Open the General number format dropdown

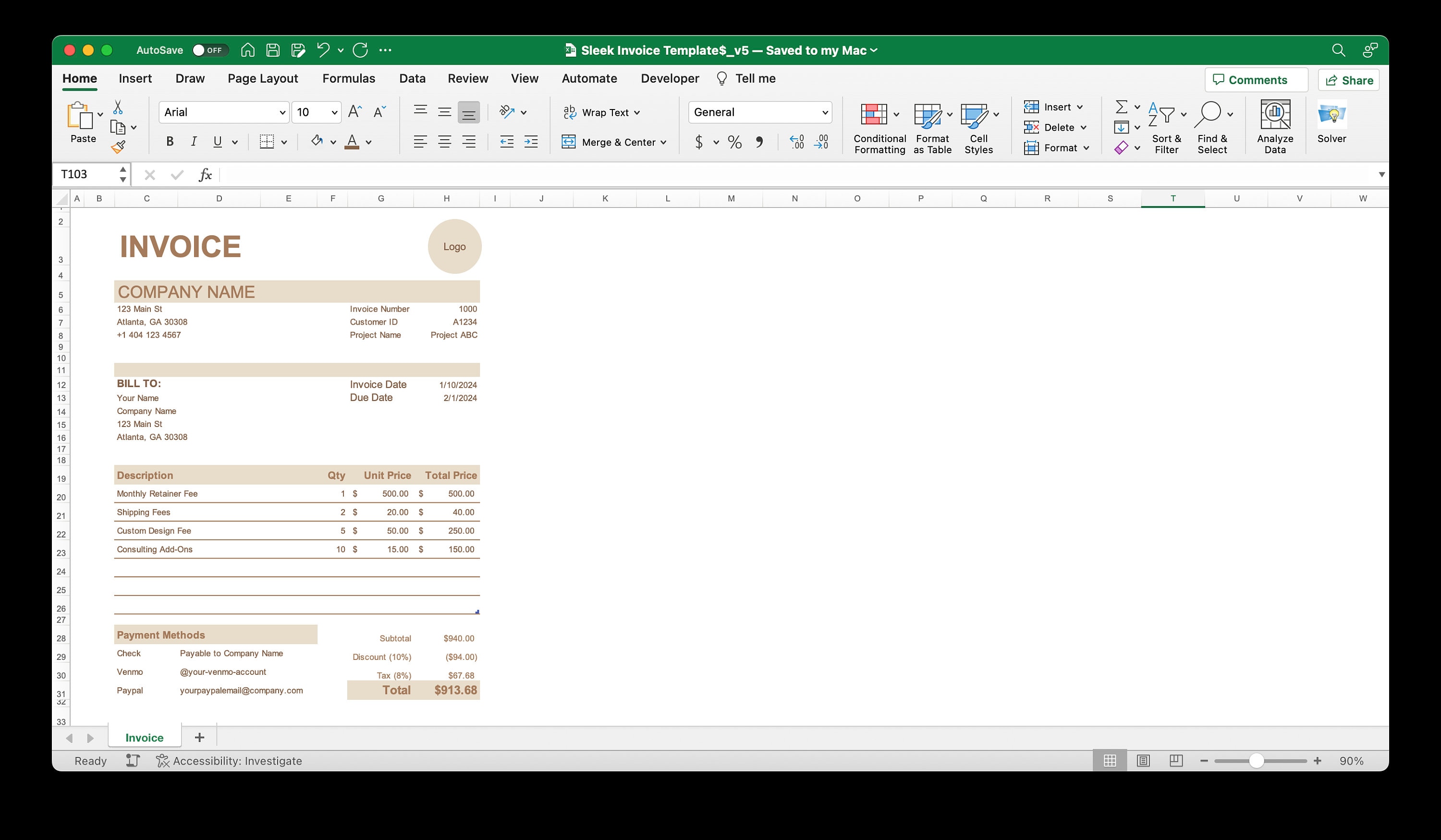coord(825,113)
